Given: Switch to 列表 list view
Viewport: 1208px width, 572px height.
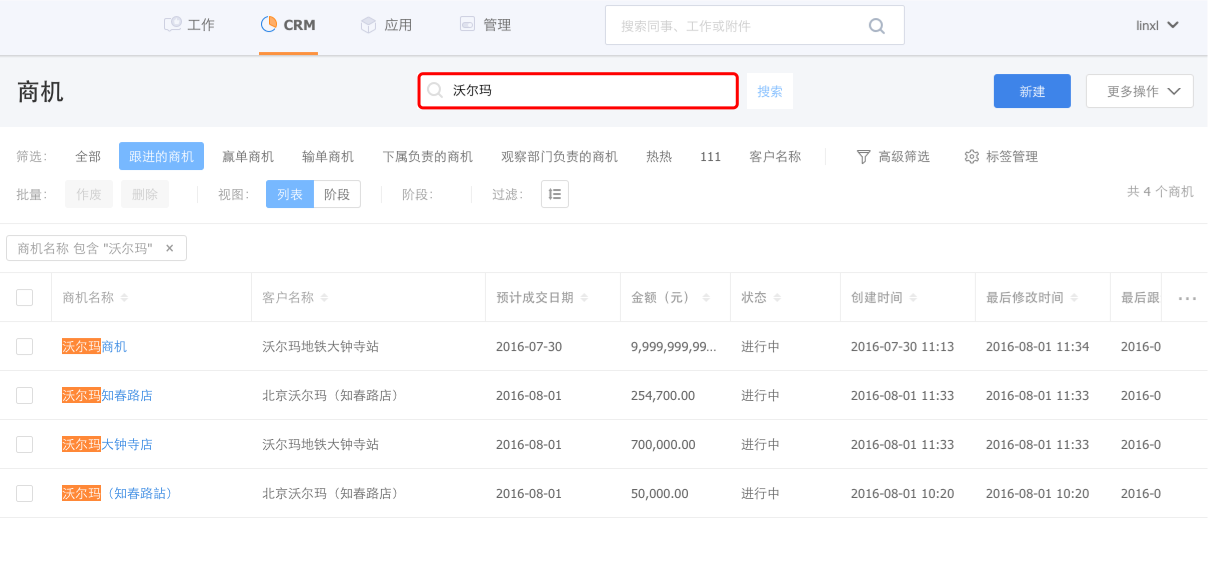Looking at the screenshot, I should [290, 194].
